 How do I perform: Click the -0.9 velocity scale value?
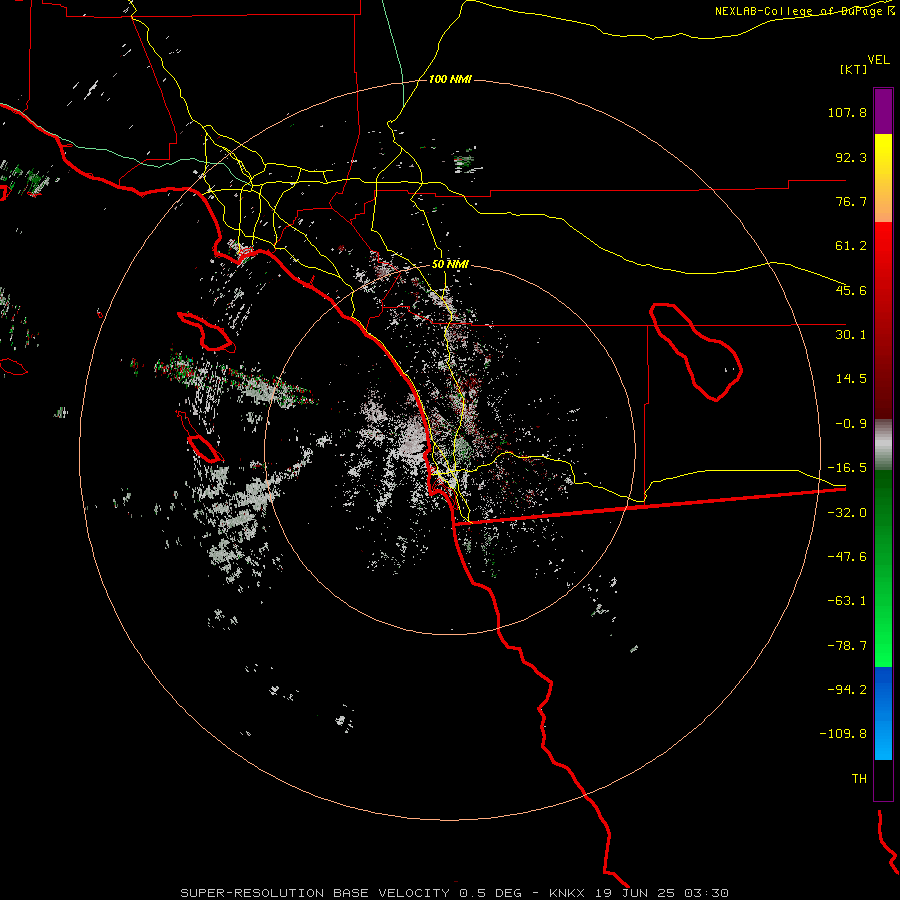[851, 424]
